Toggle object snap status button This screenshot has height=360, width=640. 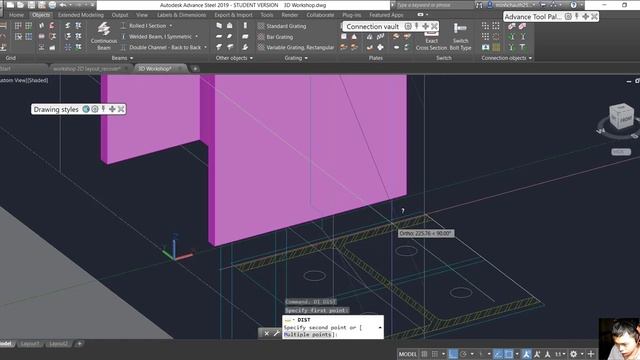(x=509, y=354)
